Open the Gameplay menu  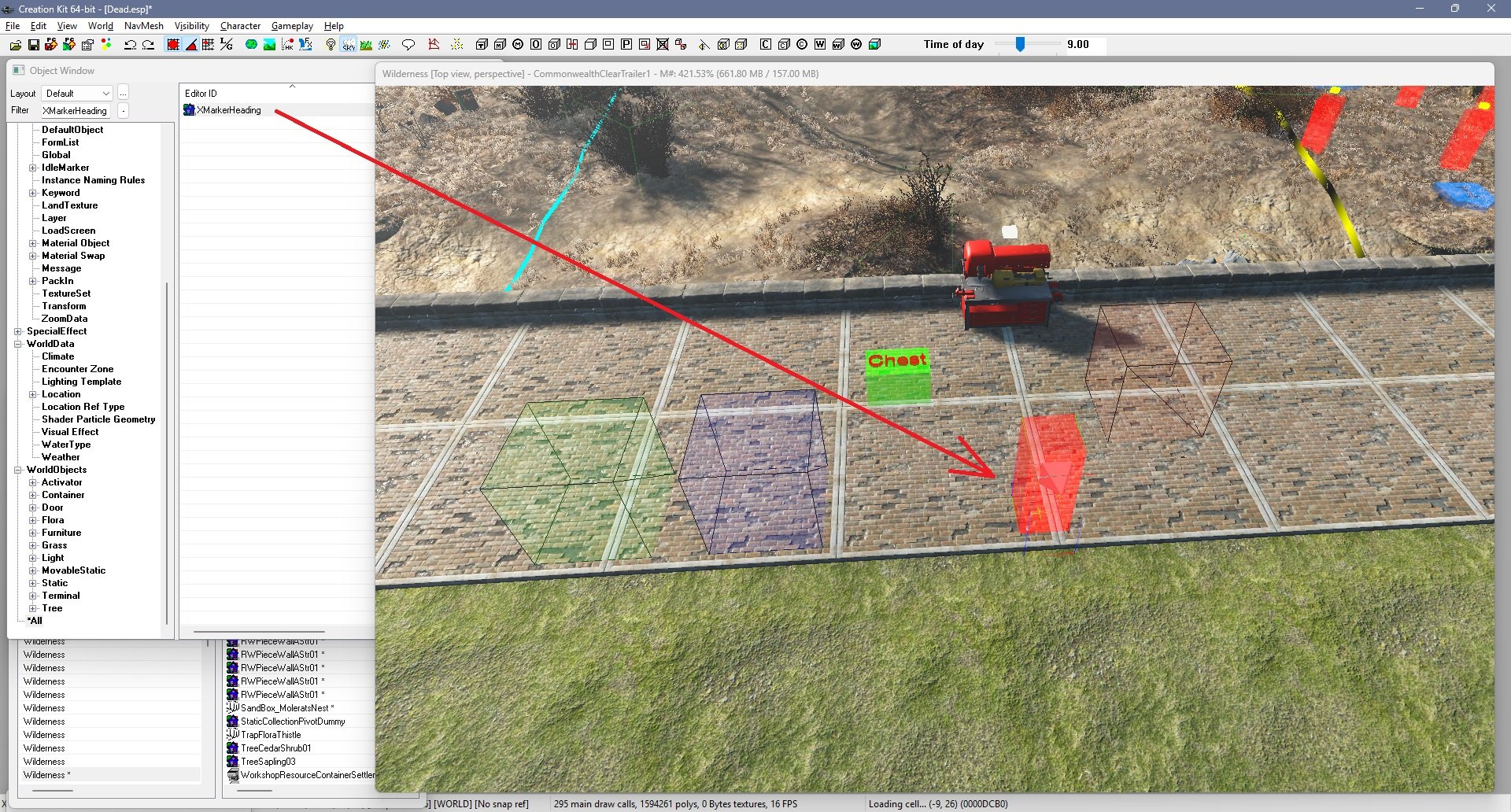292,26
